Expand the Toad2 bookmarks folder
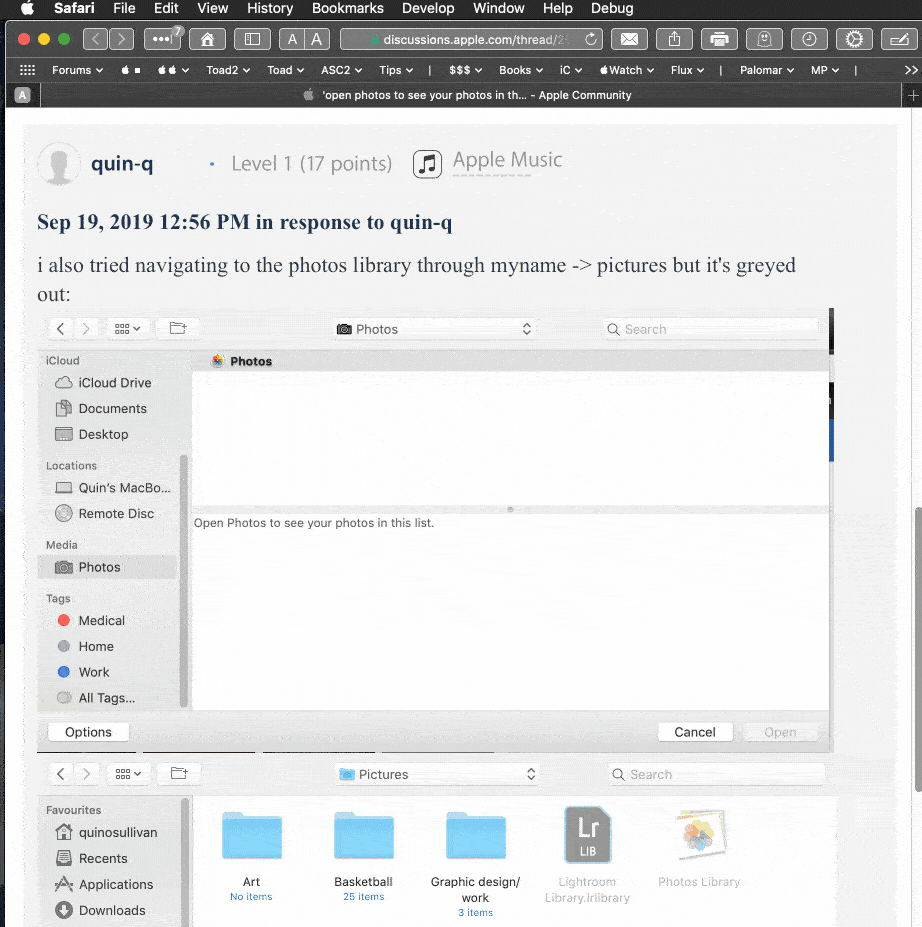This screenshot has height=927, width=922. 228,70
